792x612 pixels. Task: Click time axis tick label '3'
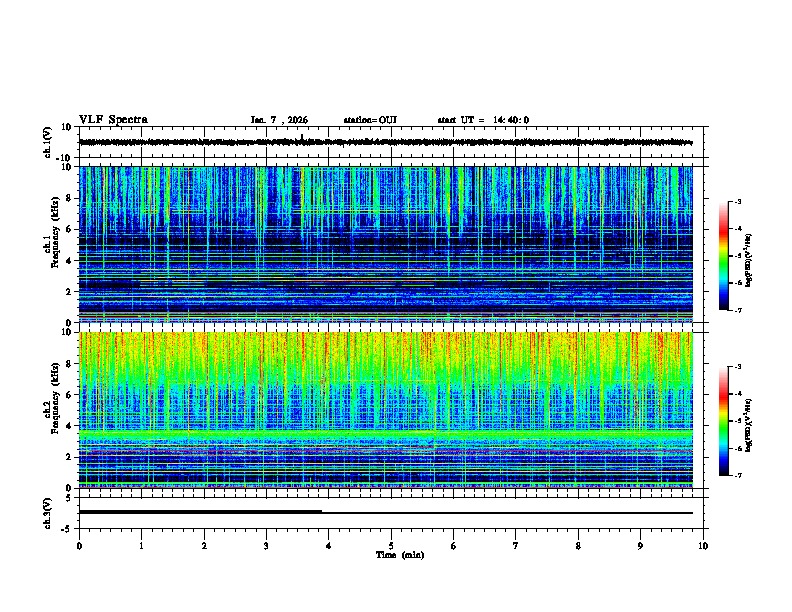[x=266, y=546]
